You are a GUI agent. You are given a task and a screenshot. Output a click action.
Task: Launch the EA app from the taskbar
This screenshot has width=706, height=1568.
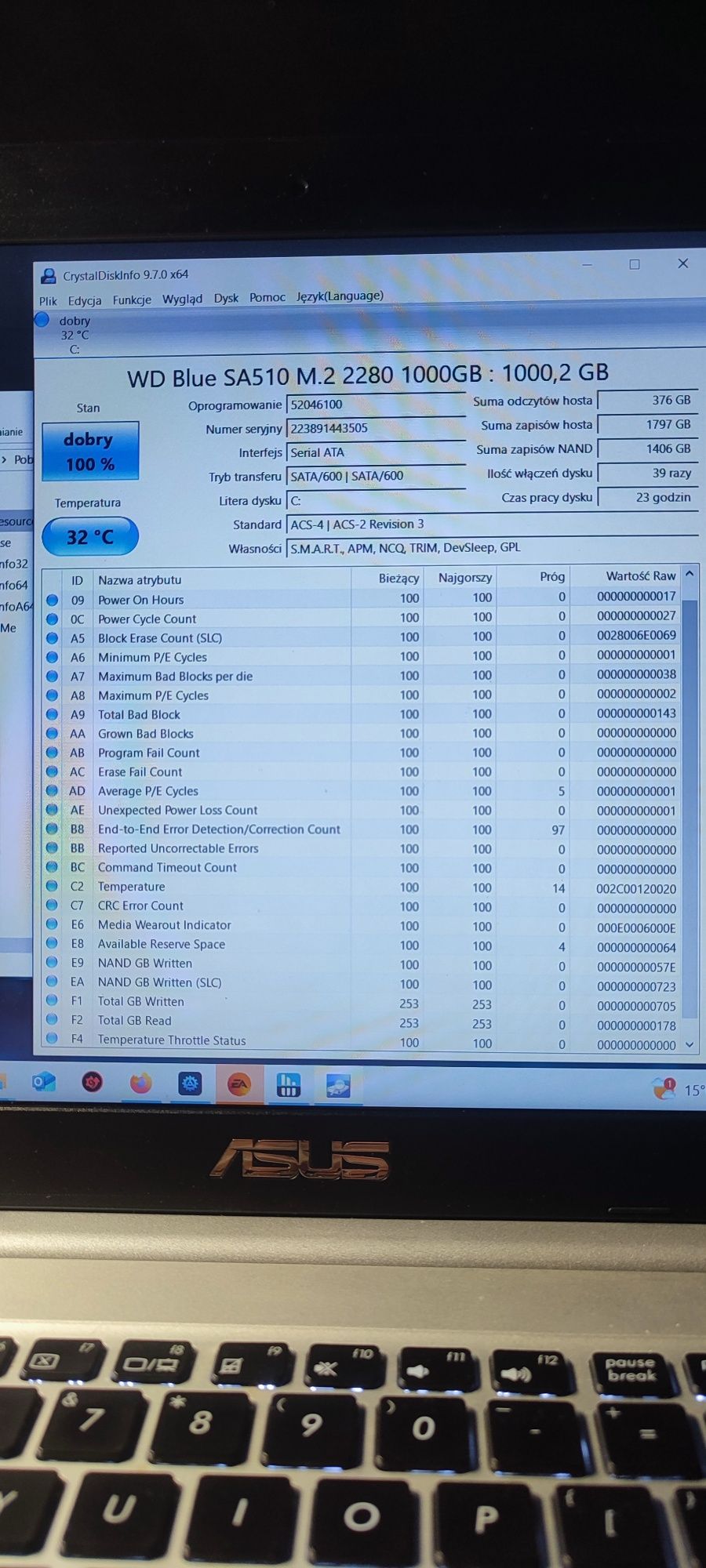point(239,1085)
